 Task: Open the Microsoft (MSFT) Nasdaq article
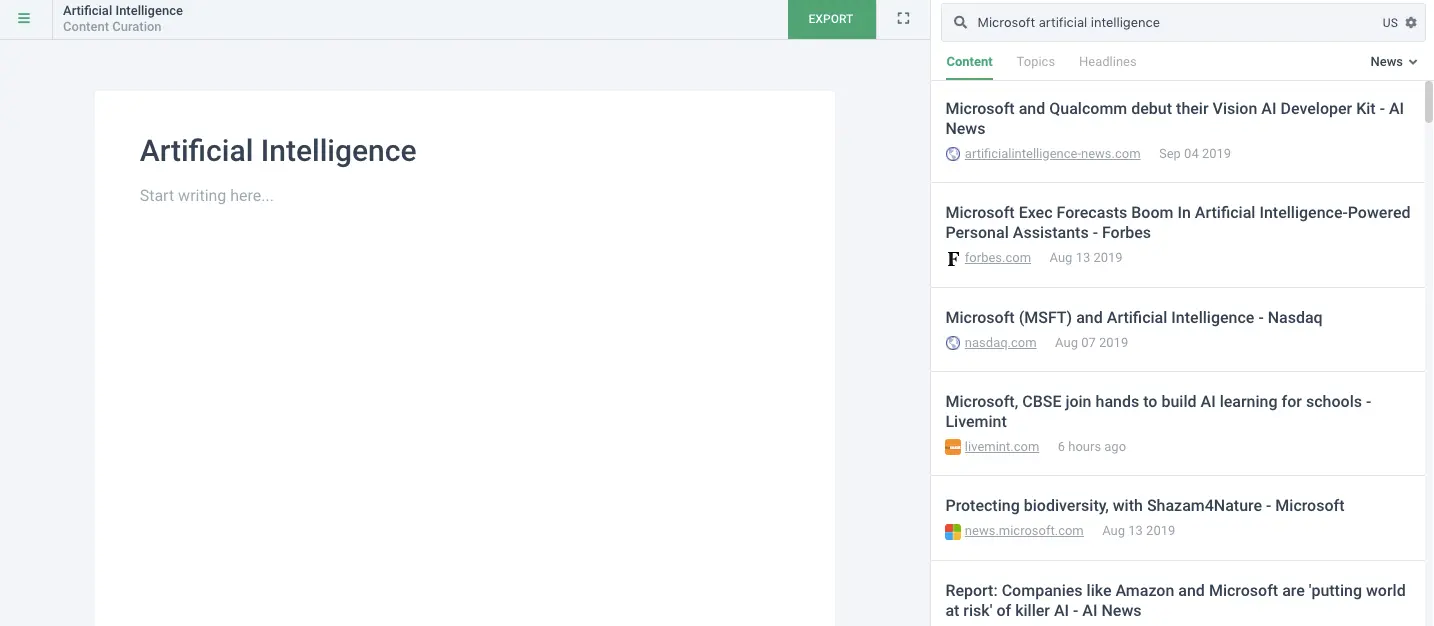[1134, 318]
